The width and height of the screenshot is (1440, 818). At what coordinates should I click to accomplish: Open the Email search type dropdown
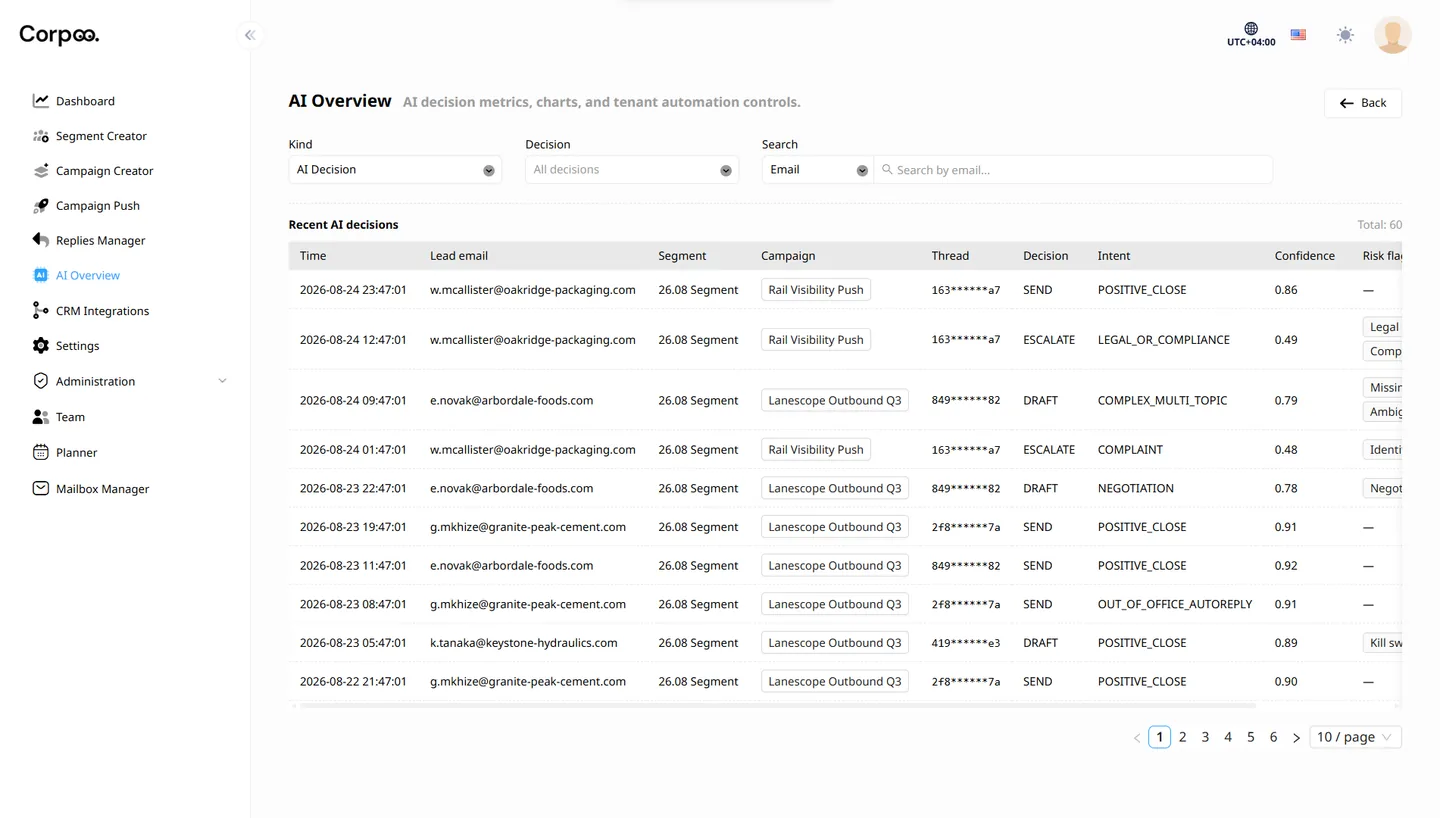[x=818, y=170]
